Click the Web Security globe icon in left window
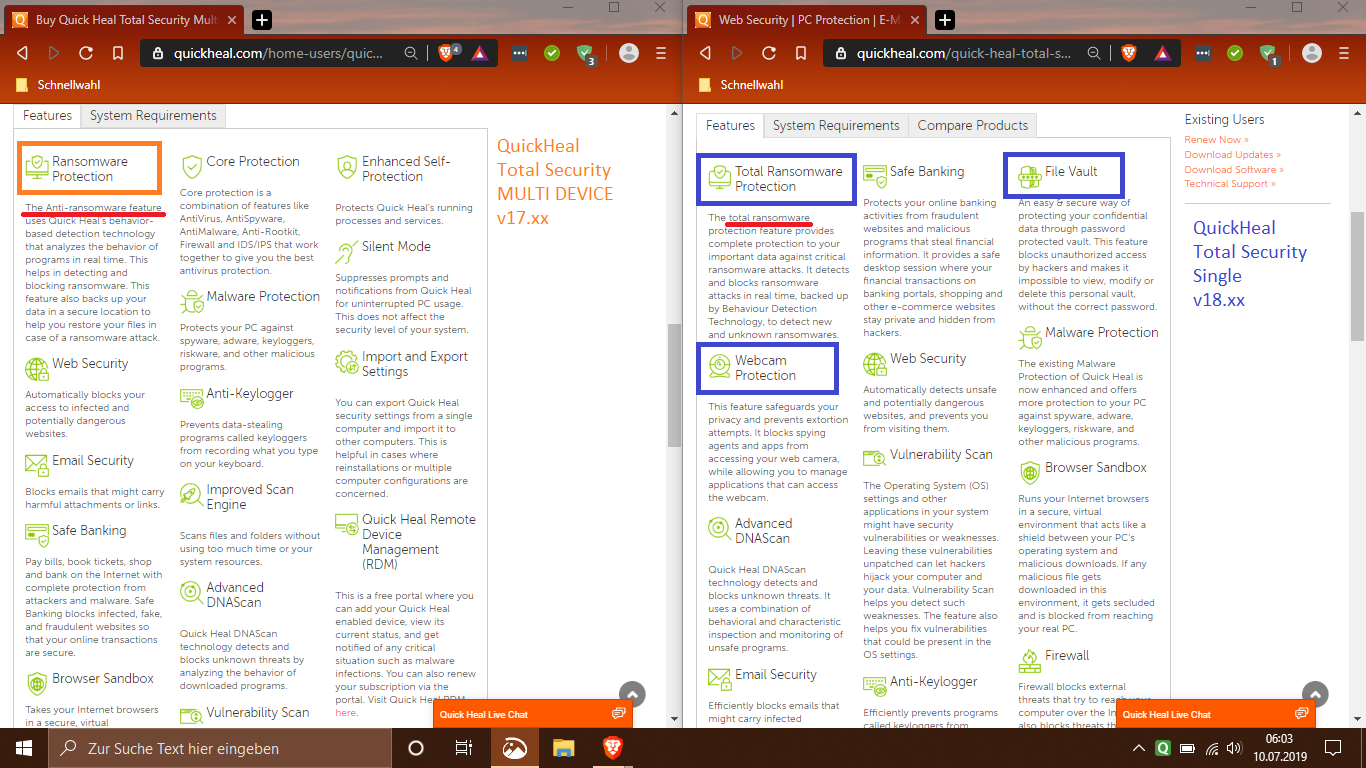The width and height of the screenshot is (1366, 768). [x=37, y=369]
